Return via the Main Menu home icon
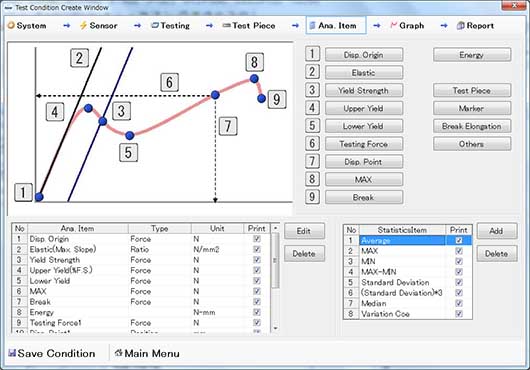This screenshot has height=370, width=530. (118, 353)
